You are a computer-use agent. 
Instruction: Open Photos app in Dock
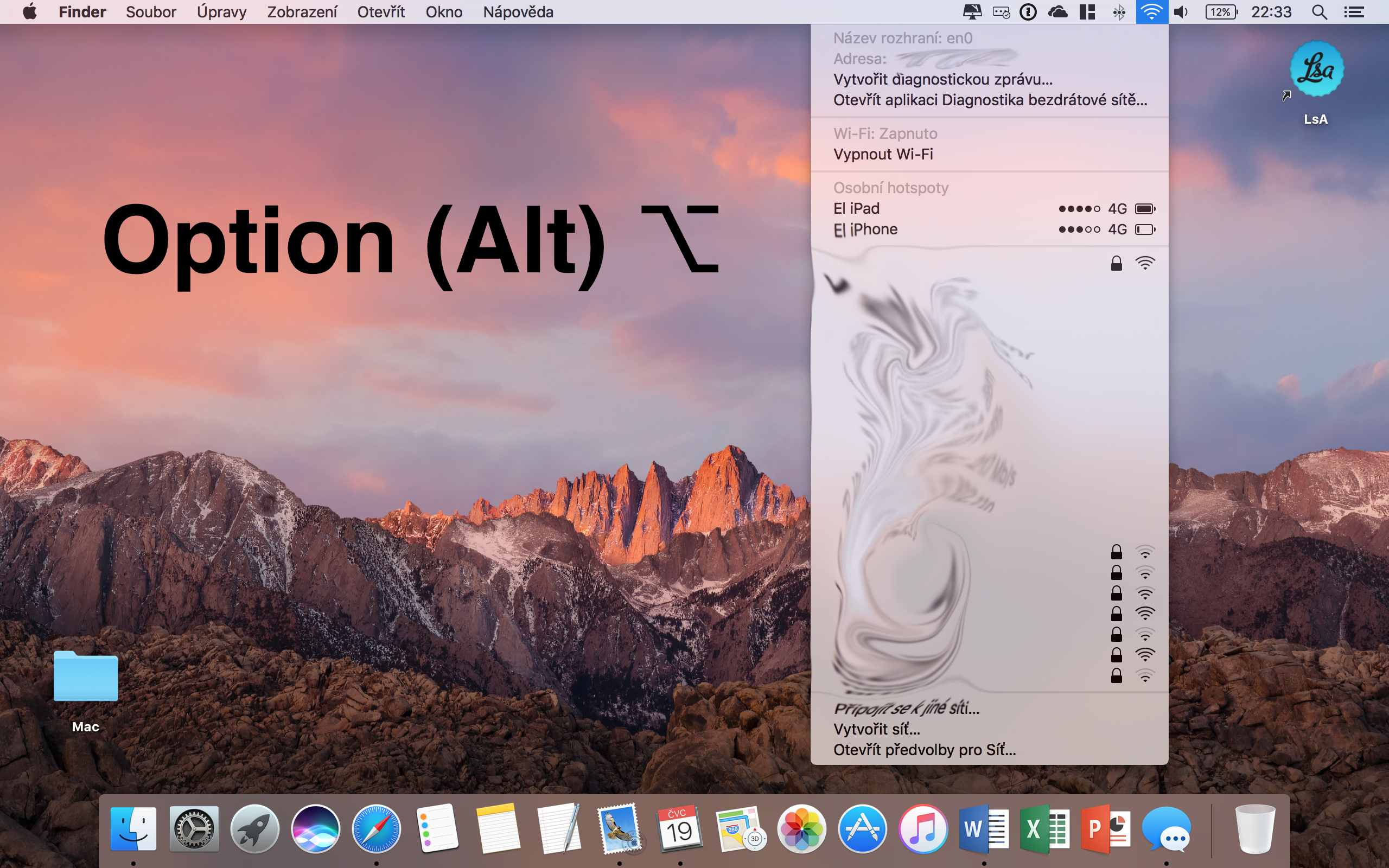coord(801,829)
